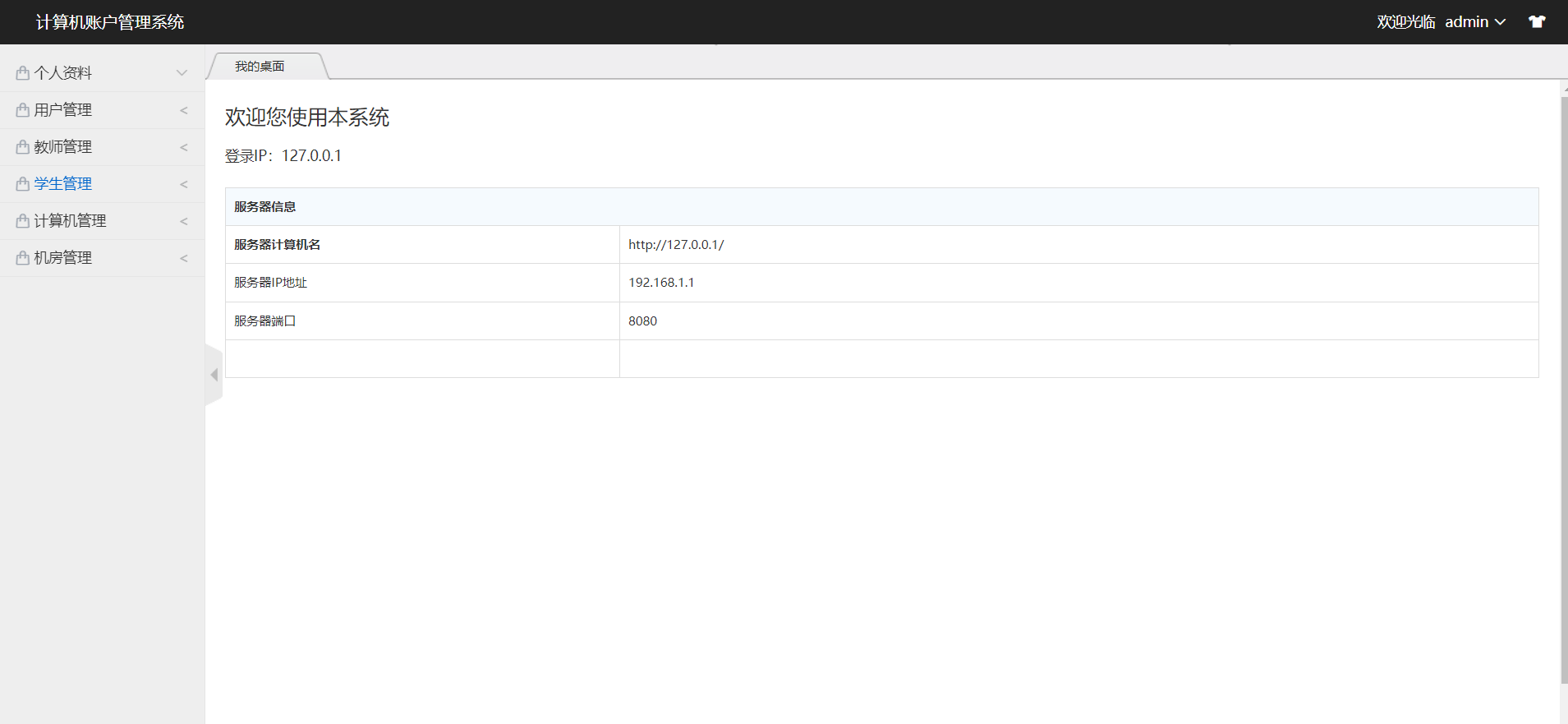Collapse sidebar with the left arrow handle
The width and height of the screenshot is (1568, 724).
point(214,375)
